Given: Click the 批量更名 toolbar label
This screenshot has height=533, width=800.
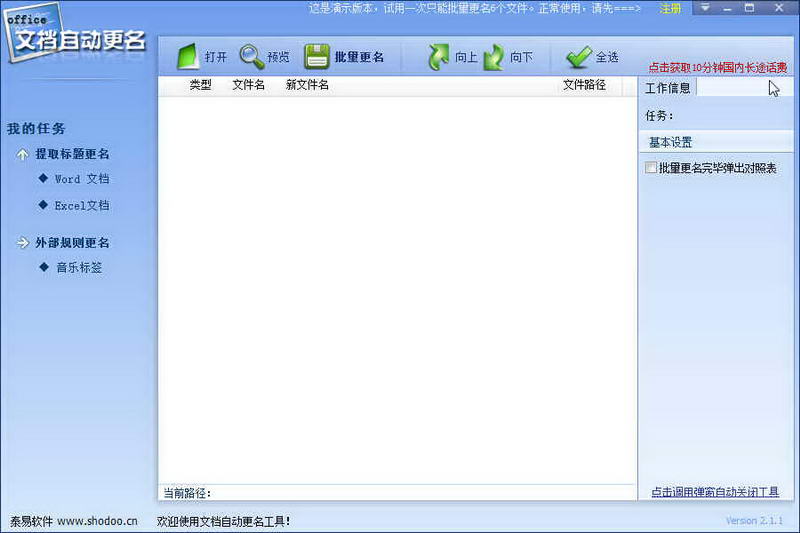Looking at the screenshot, I should [359, 57].
